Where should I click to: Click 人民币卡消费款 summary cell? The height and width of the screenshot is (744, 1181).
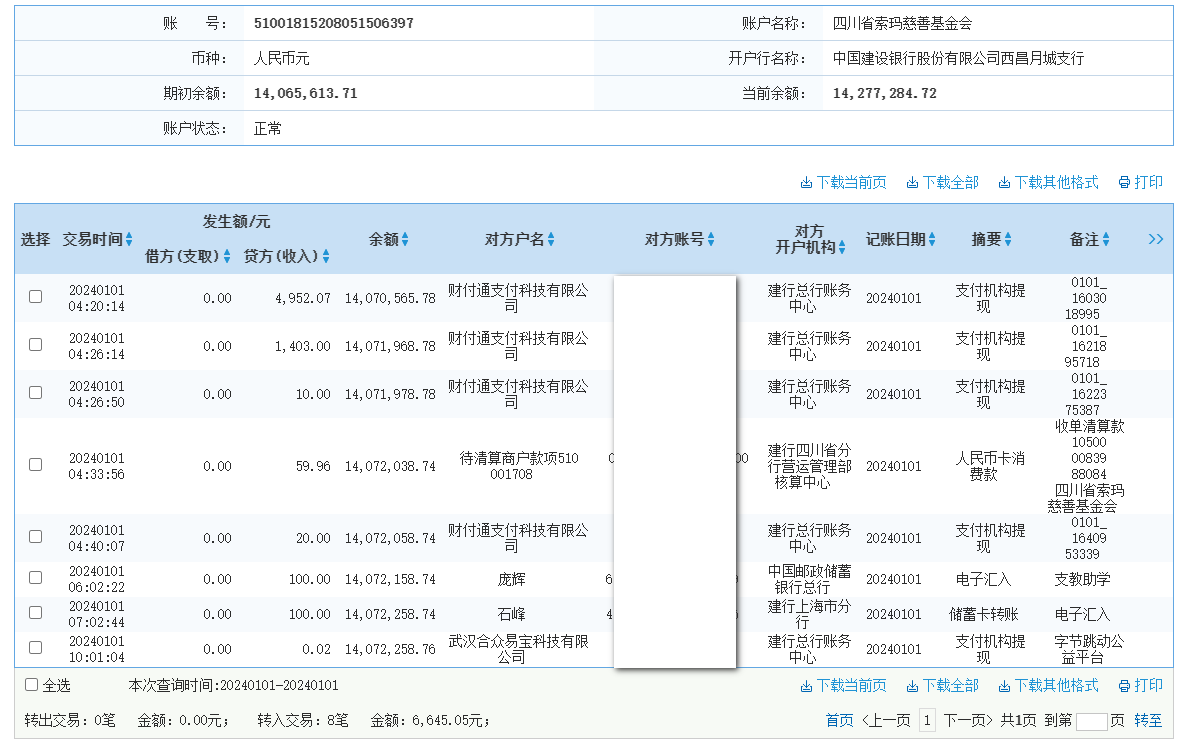pos(990,466)
